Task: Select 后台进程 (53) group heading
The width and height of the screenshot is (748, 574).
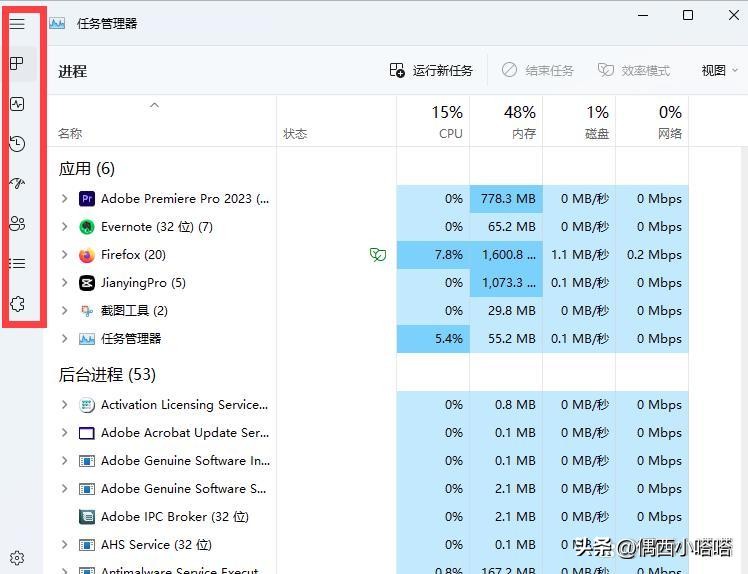Action: click(107, 375)
